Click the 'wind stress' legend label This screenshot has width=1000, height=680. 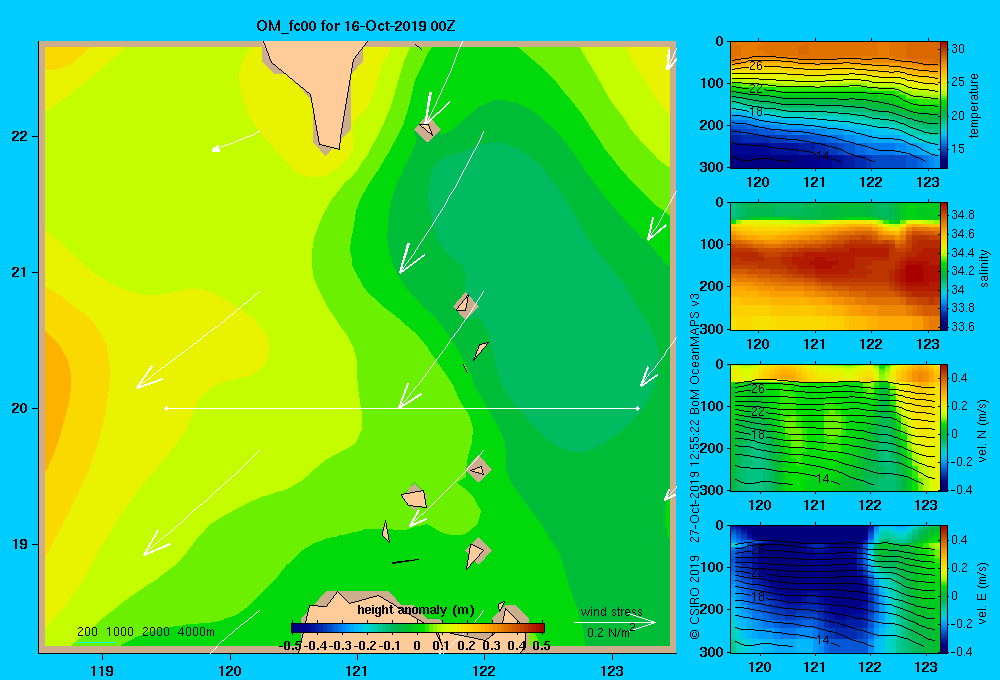[x=612, y=611]
